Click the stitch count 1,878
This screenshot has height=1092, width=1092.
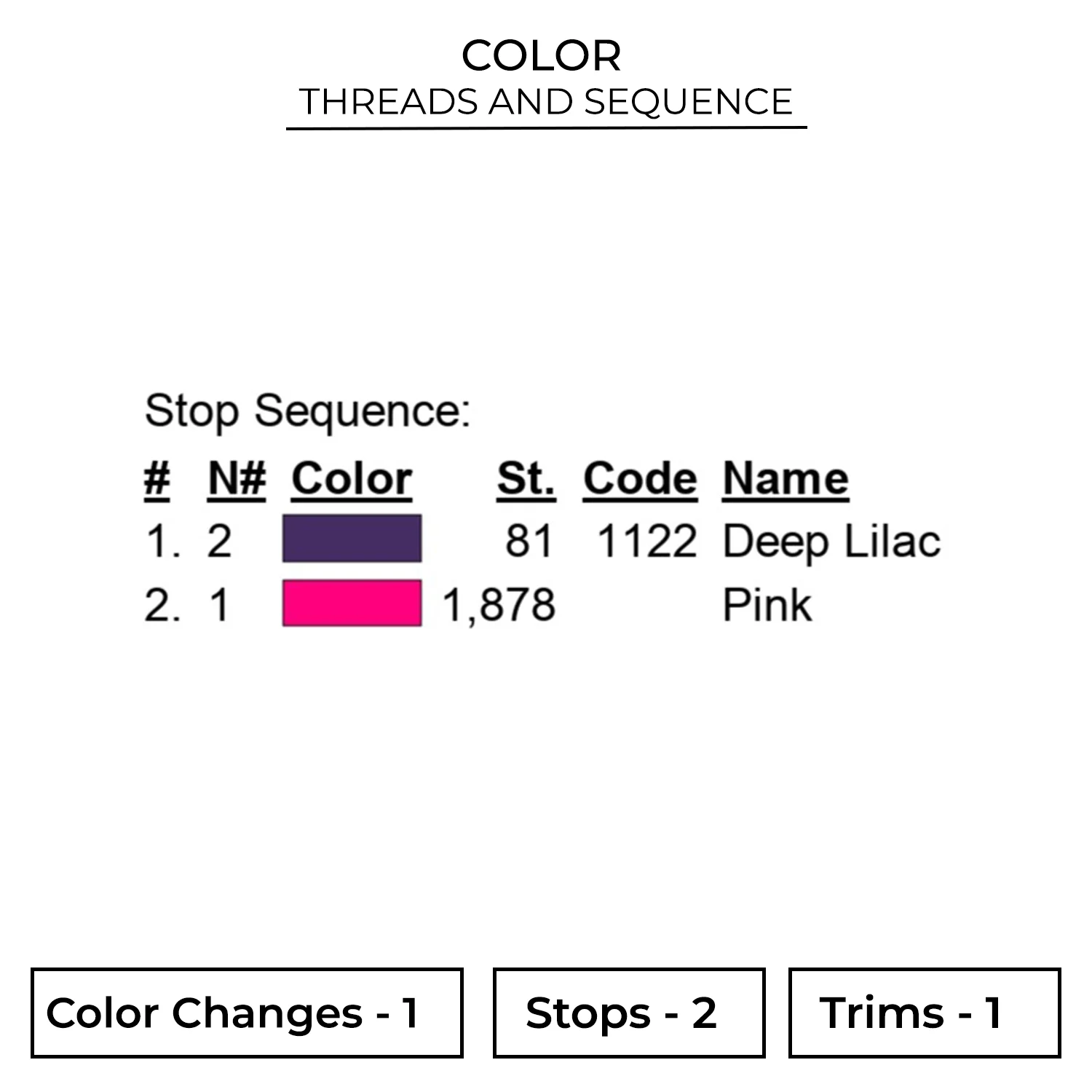pyautogui.click(x=499, y=605)
